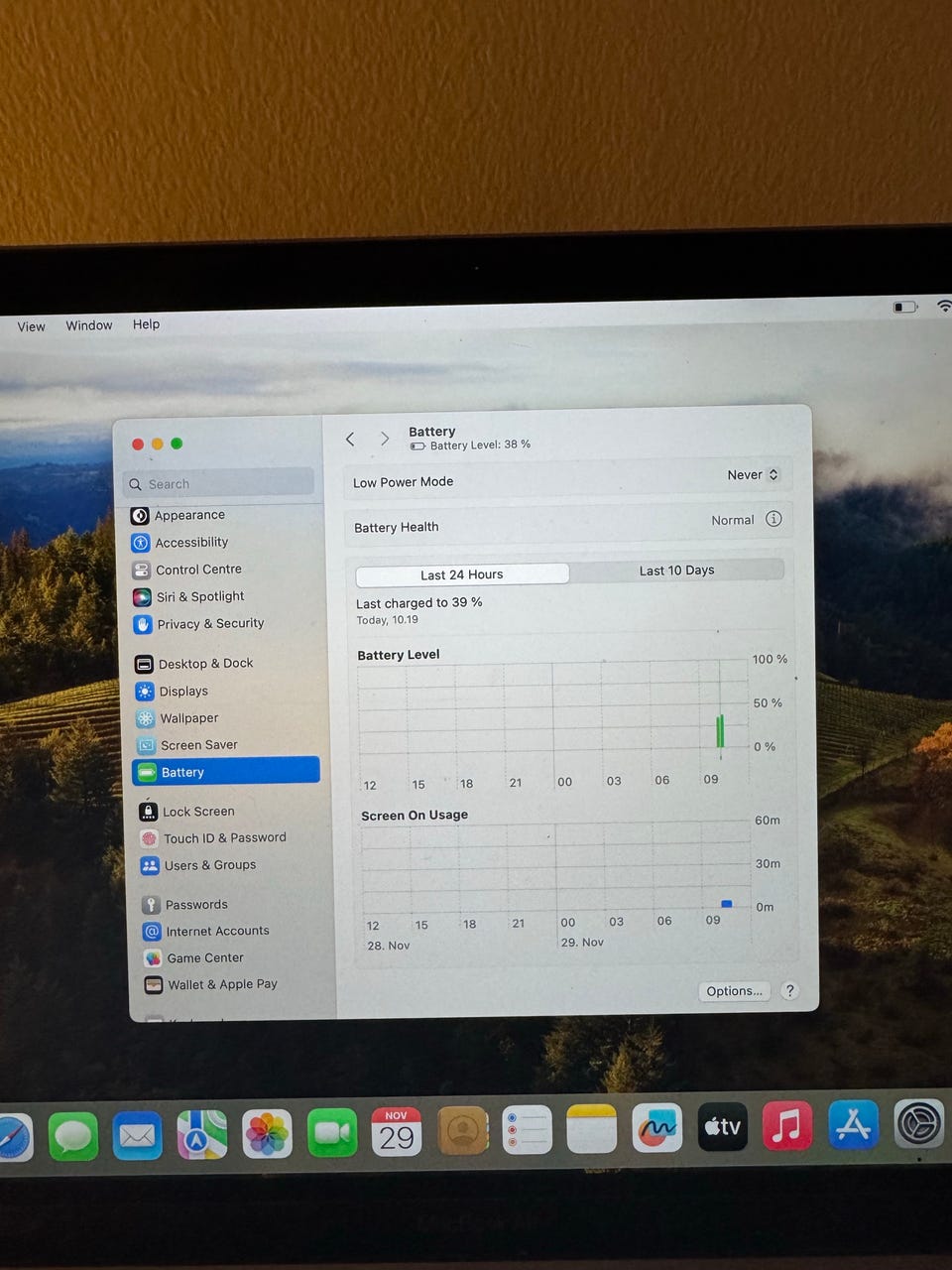The height and width of the screenshot is (1270, 952).
Task: Open Reminders from the Dock
Action: 527,1130
